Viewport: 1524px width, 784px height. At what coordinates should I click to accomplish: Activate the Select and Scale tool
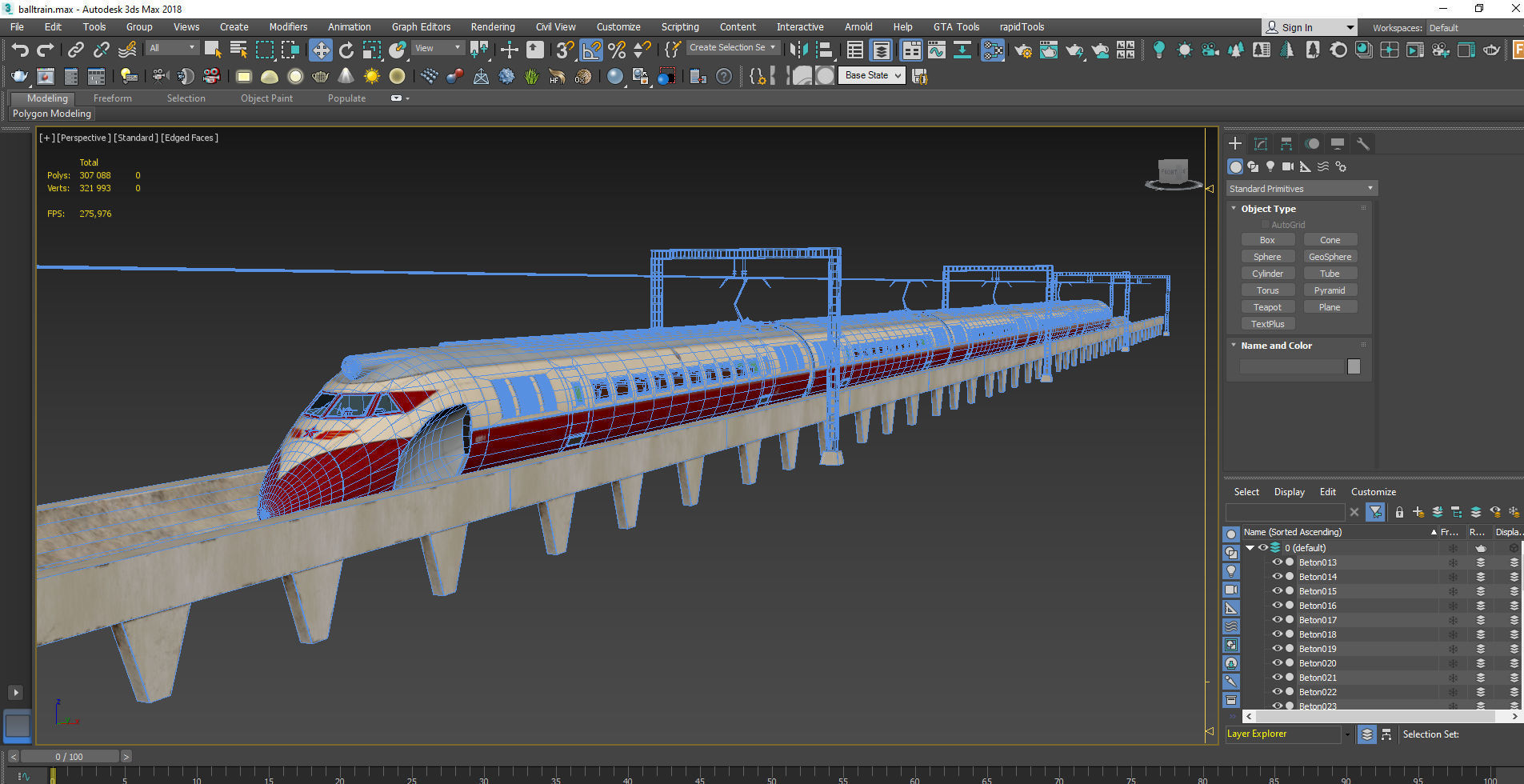click(372, 50)
